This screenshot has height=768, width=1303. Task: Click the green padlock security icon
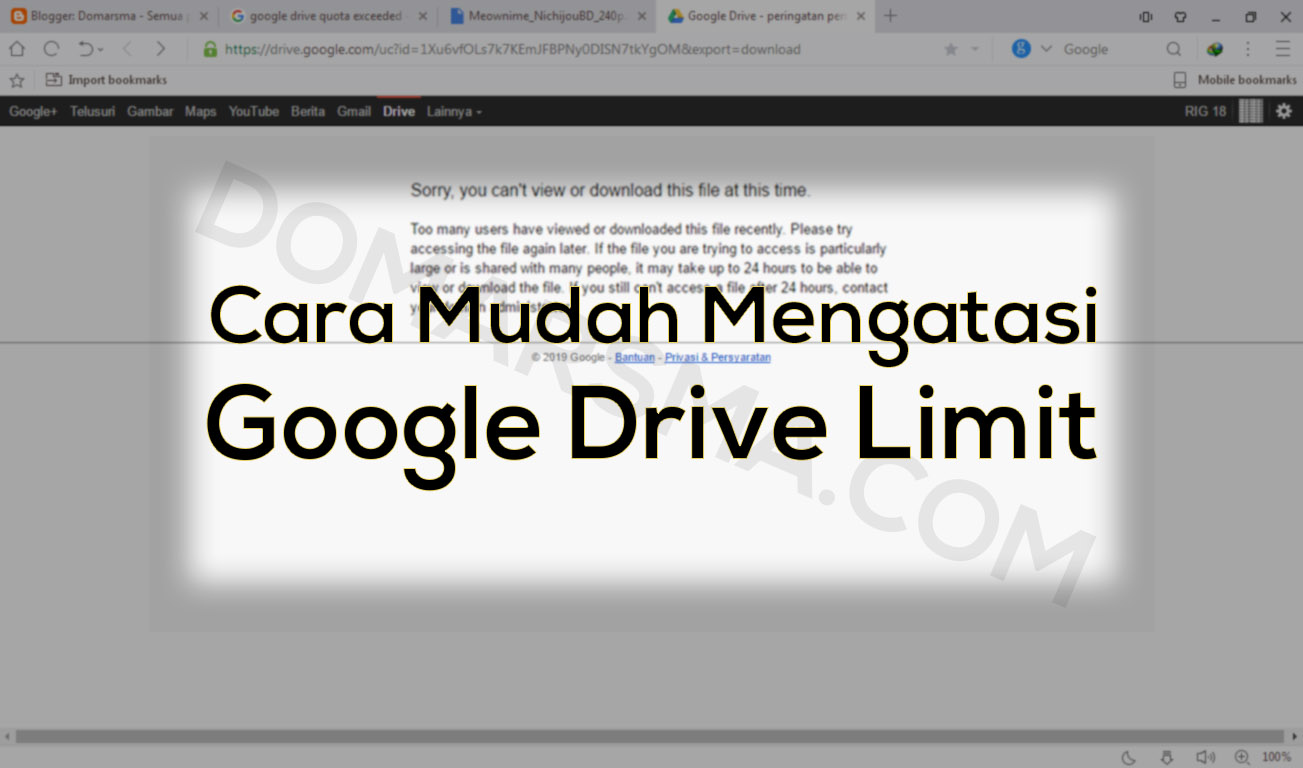point(210,49)
